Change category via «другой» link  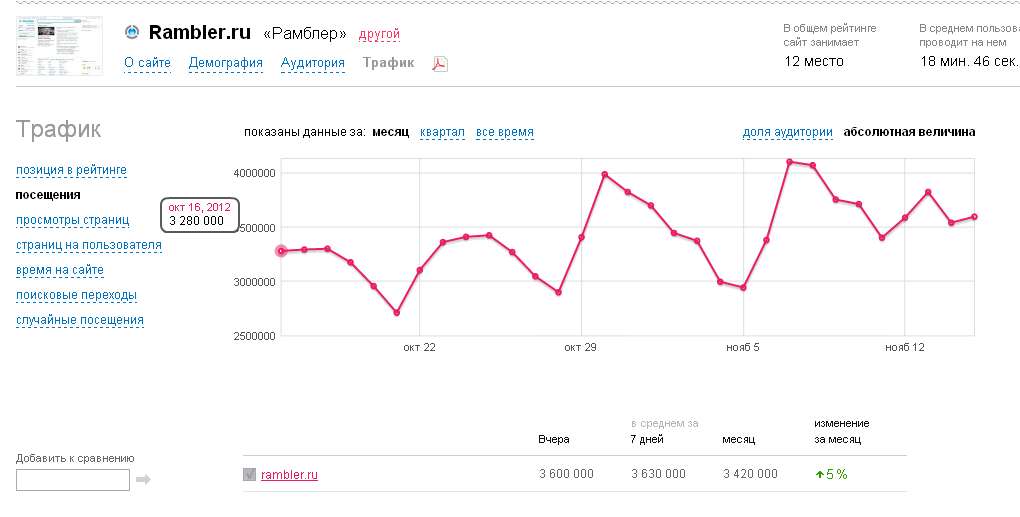pyautogui.click(x=379, y=34)
